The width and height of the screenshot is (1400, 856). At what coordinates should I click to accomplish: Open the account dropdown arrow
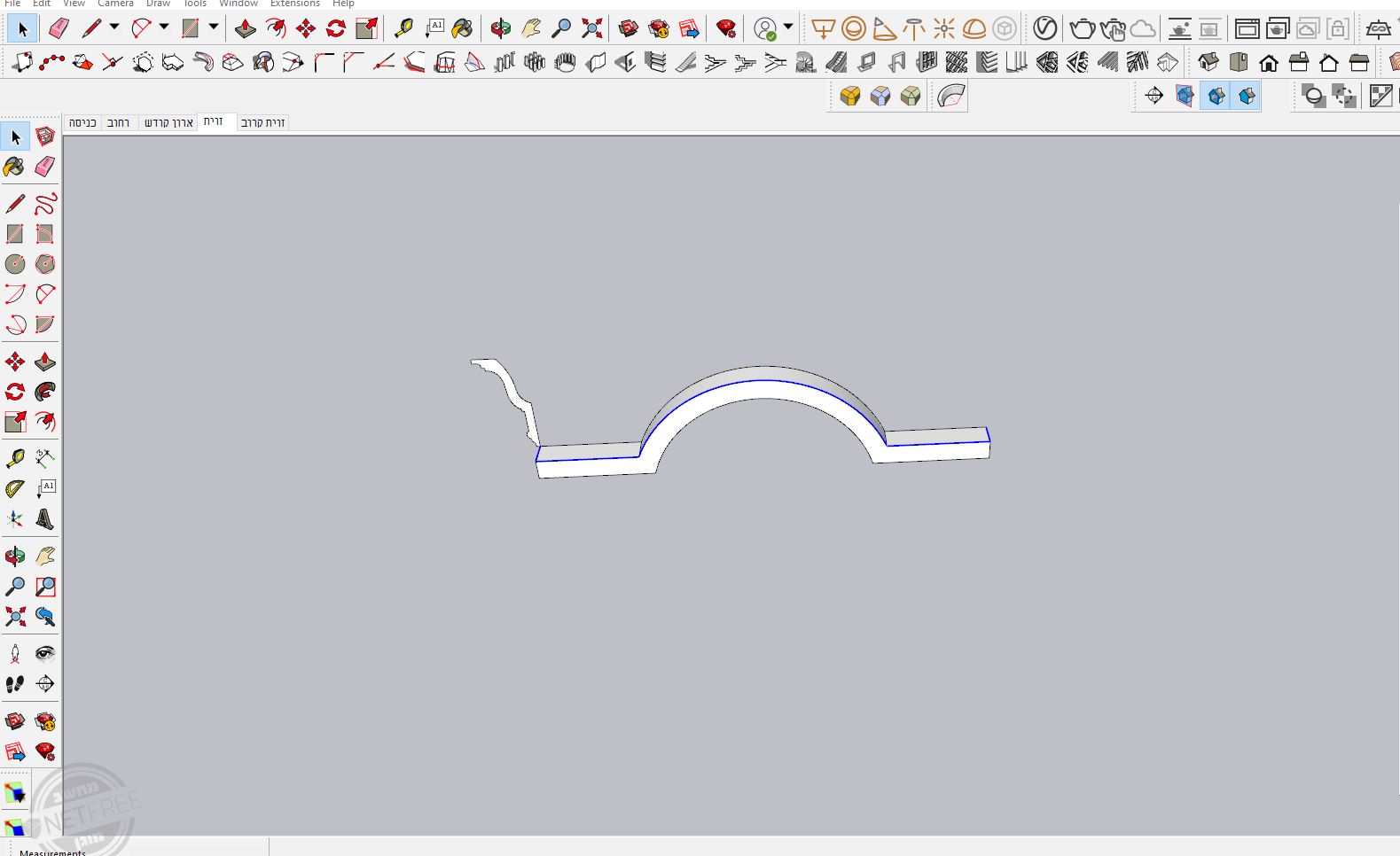[788, 27]
